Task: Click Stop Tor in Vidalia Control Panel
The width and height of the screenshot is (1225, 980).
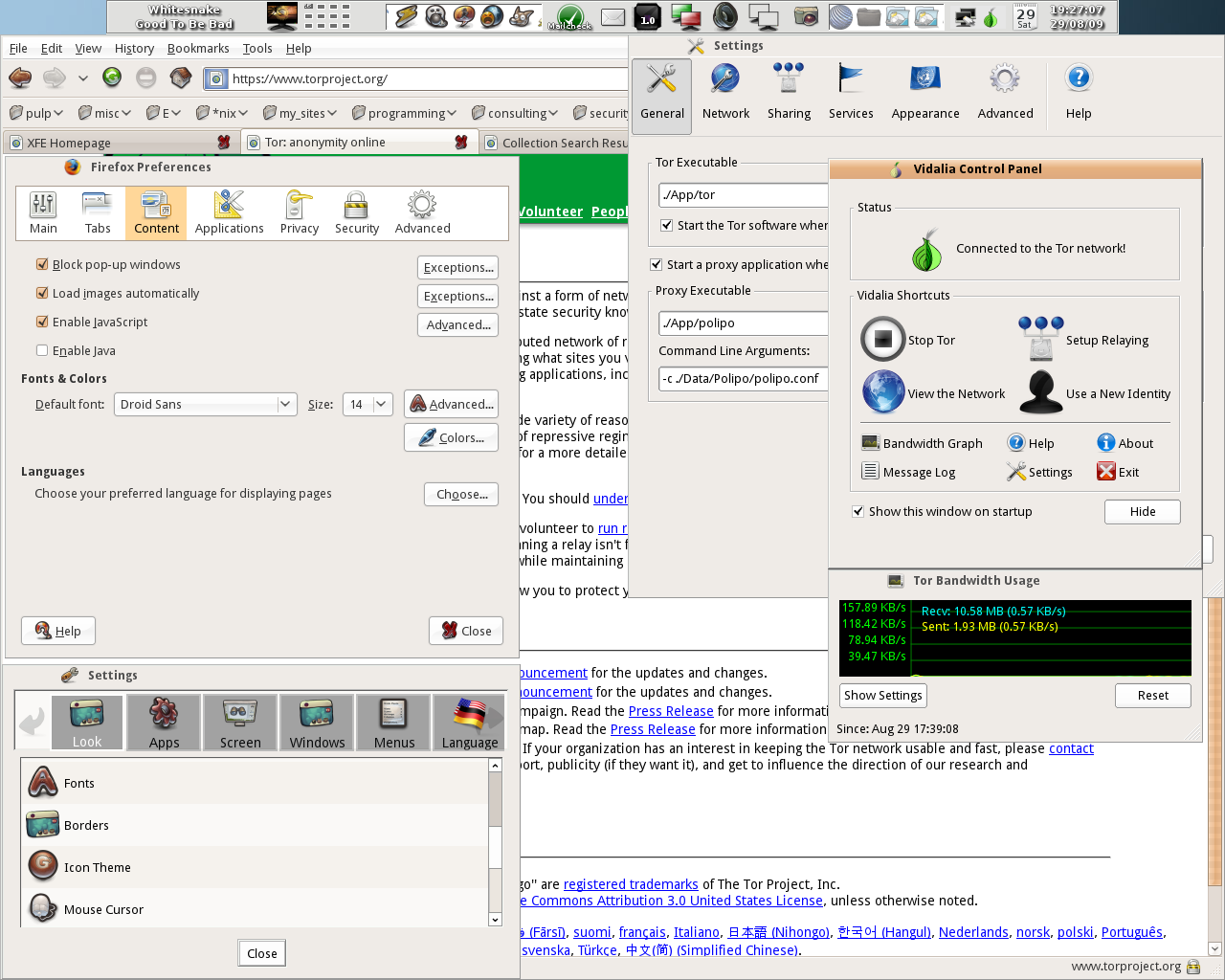Action: tap(908, 340)
